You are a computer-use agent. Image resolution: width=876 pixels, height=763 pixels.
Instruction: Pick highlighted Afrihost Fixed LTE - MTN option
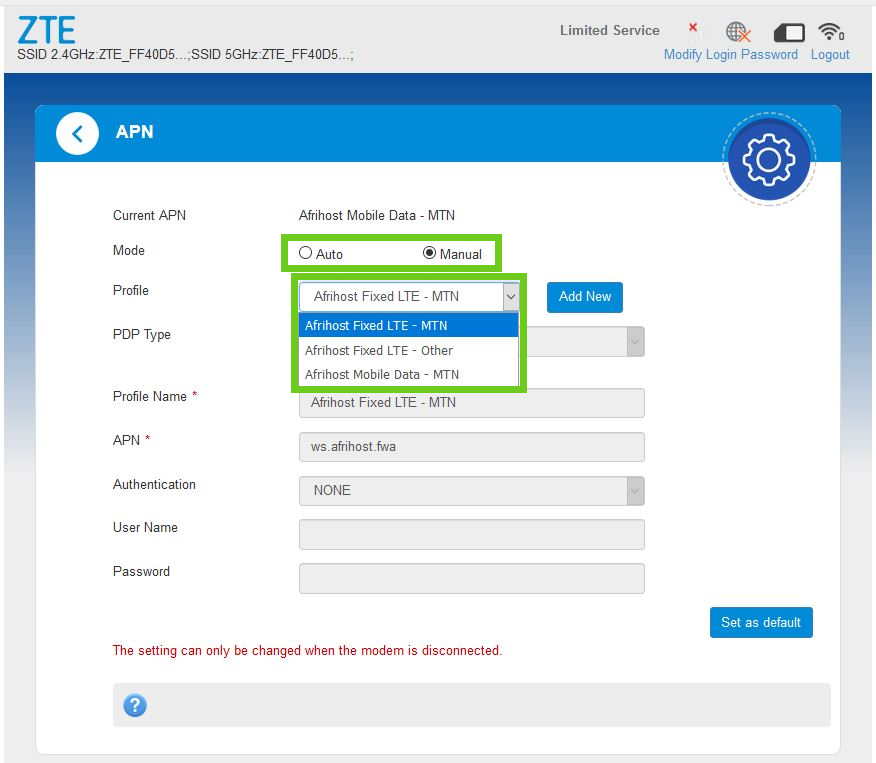(376, 325)
